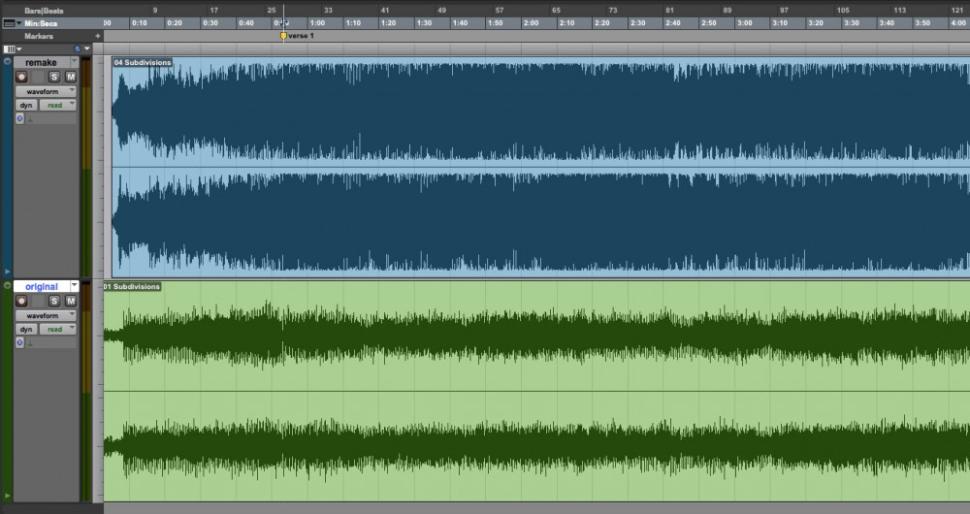Click 1:00 on the Min:Secs ruler
970x514 pixels.
317,24
